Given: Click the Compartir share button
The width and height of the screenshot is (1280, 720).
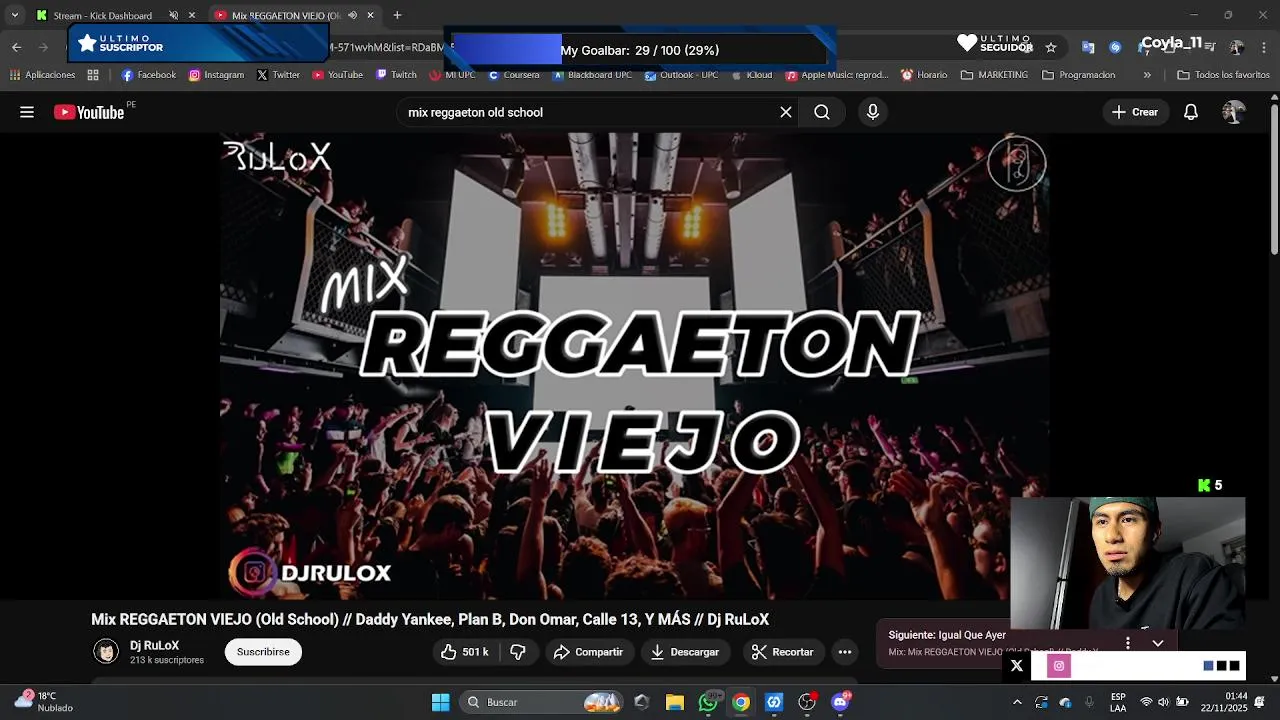Looking at the screenshot, I should tap(589, 652).
